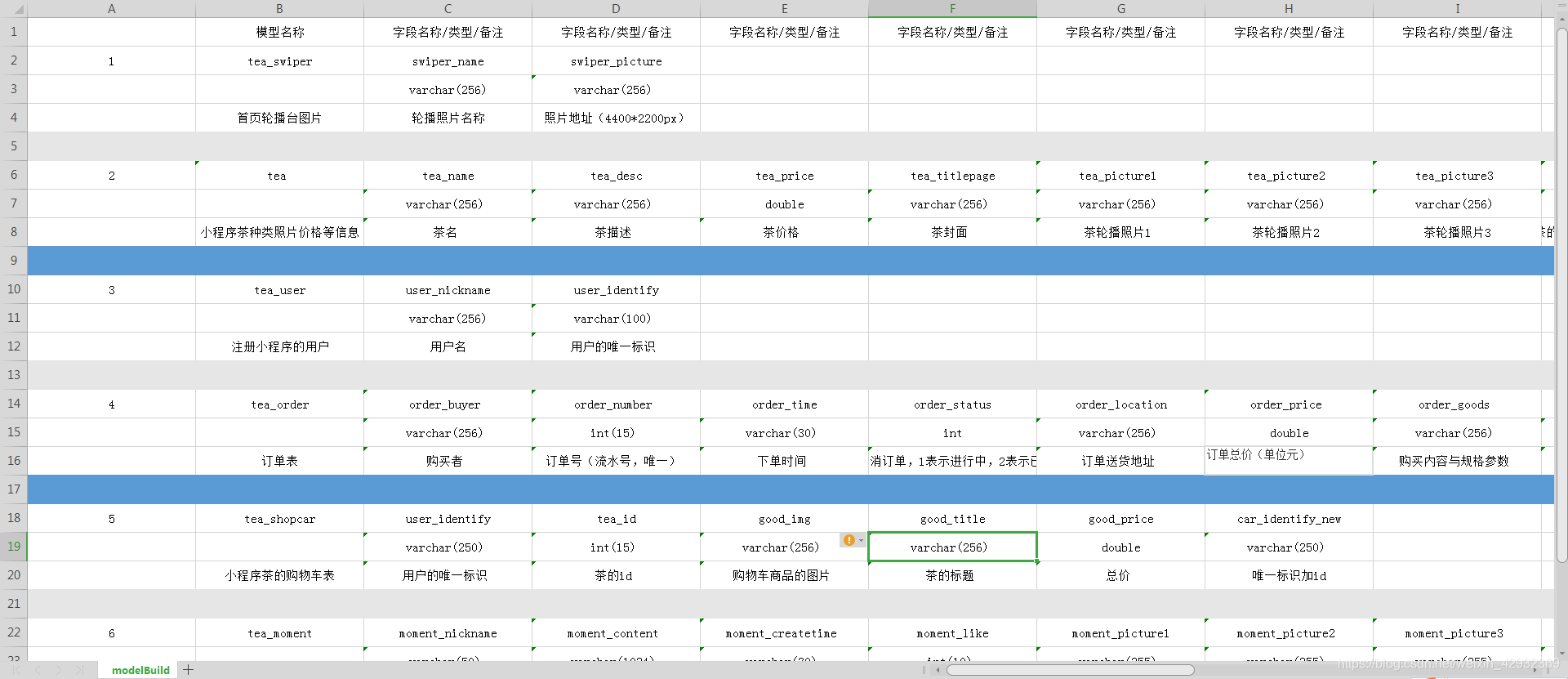Screen dimensions: 1568x679
Task: Click cell 'swiper_name'
Action: tap(448, 61)
